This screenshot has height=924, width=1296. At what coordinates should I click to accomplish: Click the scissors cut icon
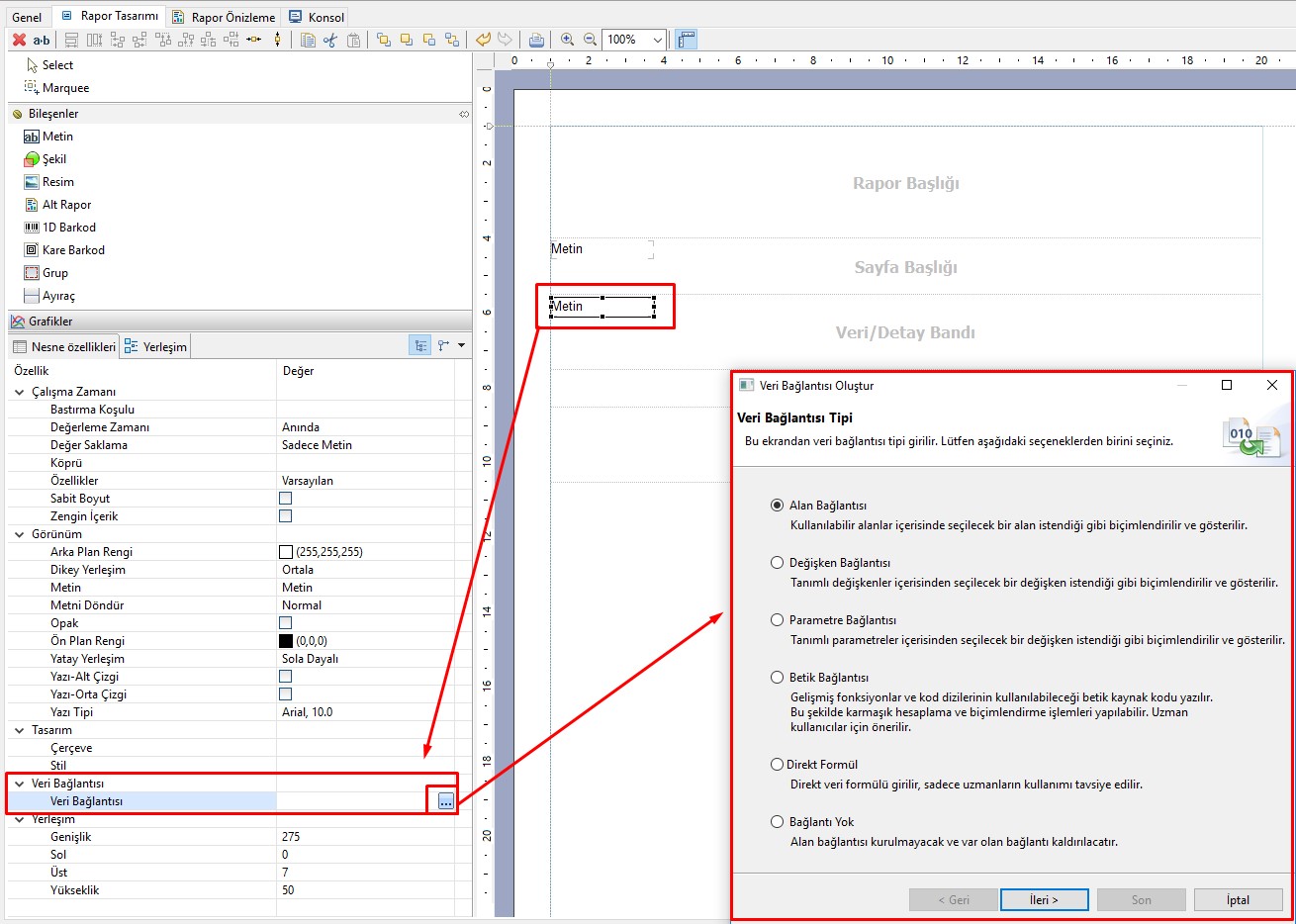330,40
